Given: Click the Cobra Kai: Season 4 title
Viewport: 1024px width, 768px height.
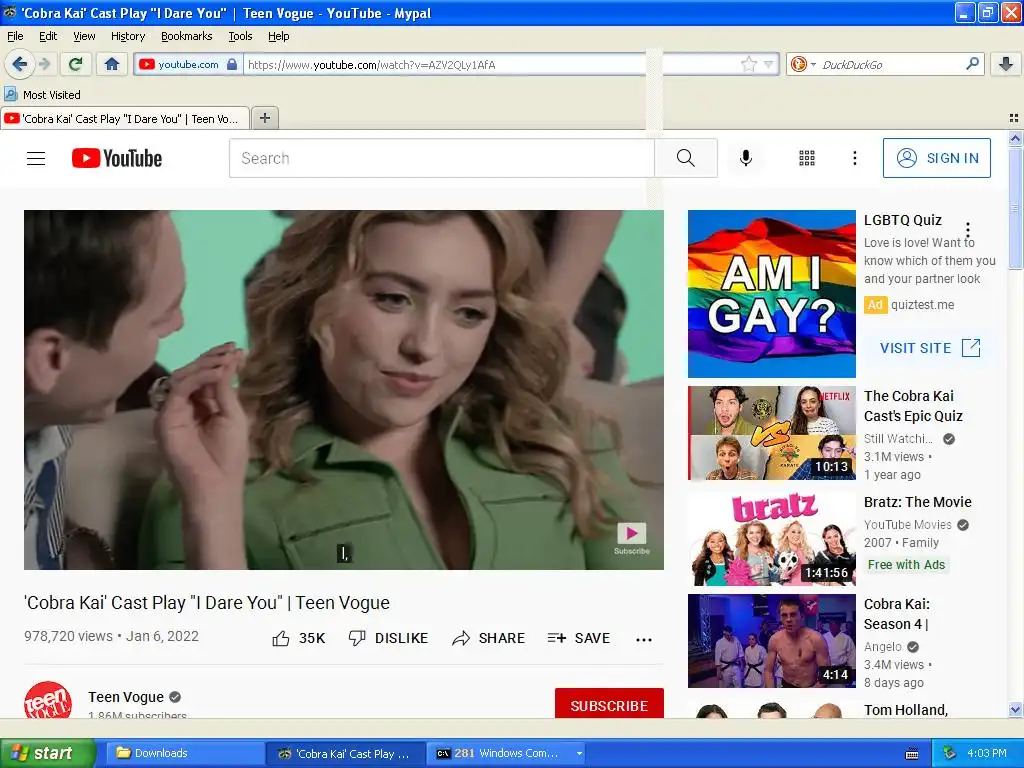Looking at the screenshot, I should pos(897,614).
